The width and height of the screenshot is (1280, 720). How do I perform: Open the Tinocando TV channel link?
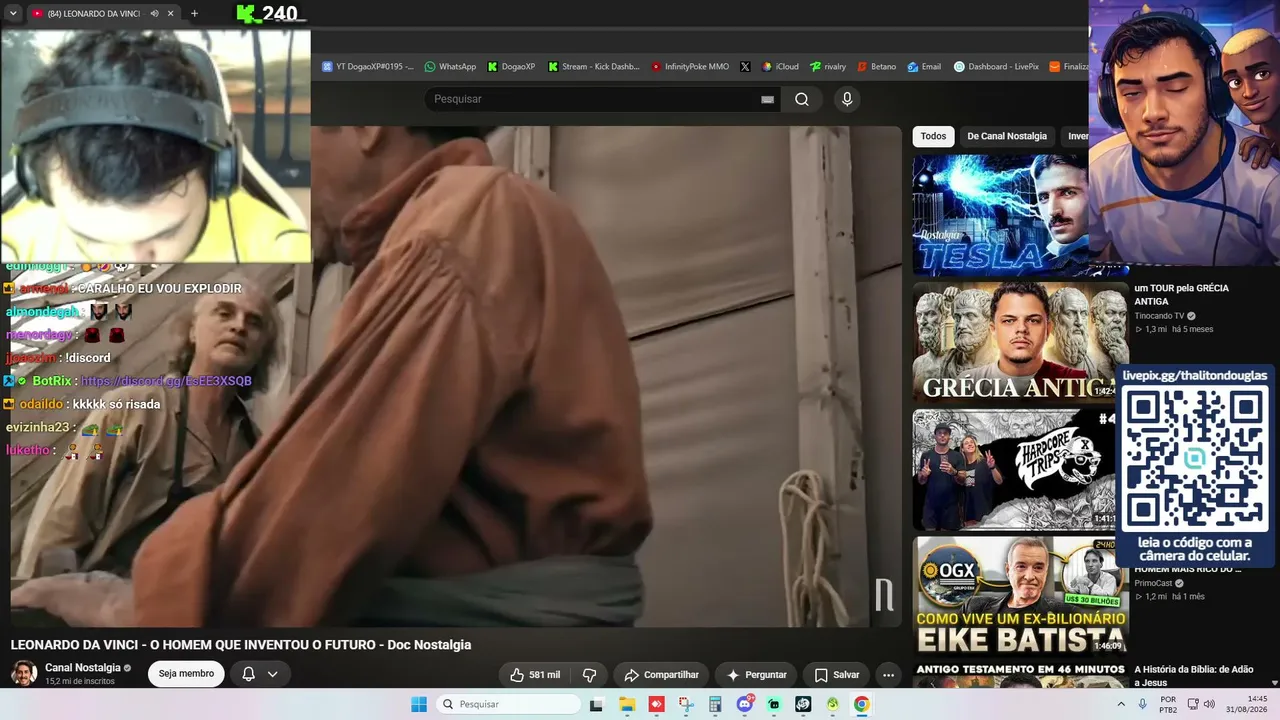[1159, 316]
